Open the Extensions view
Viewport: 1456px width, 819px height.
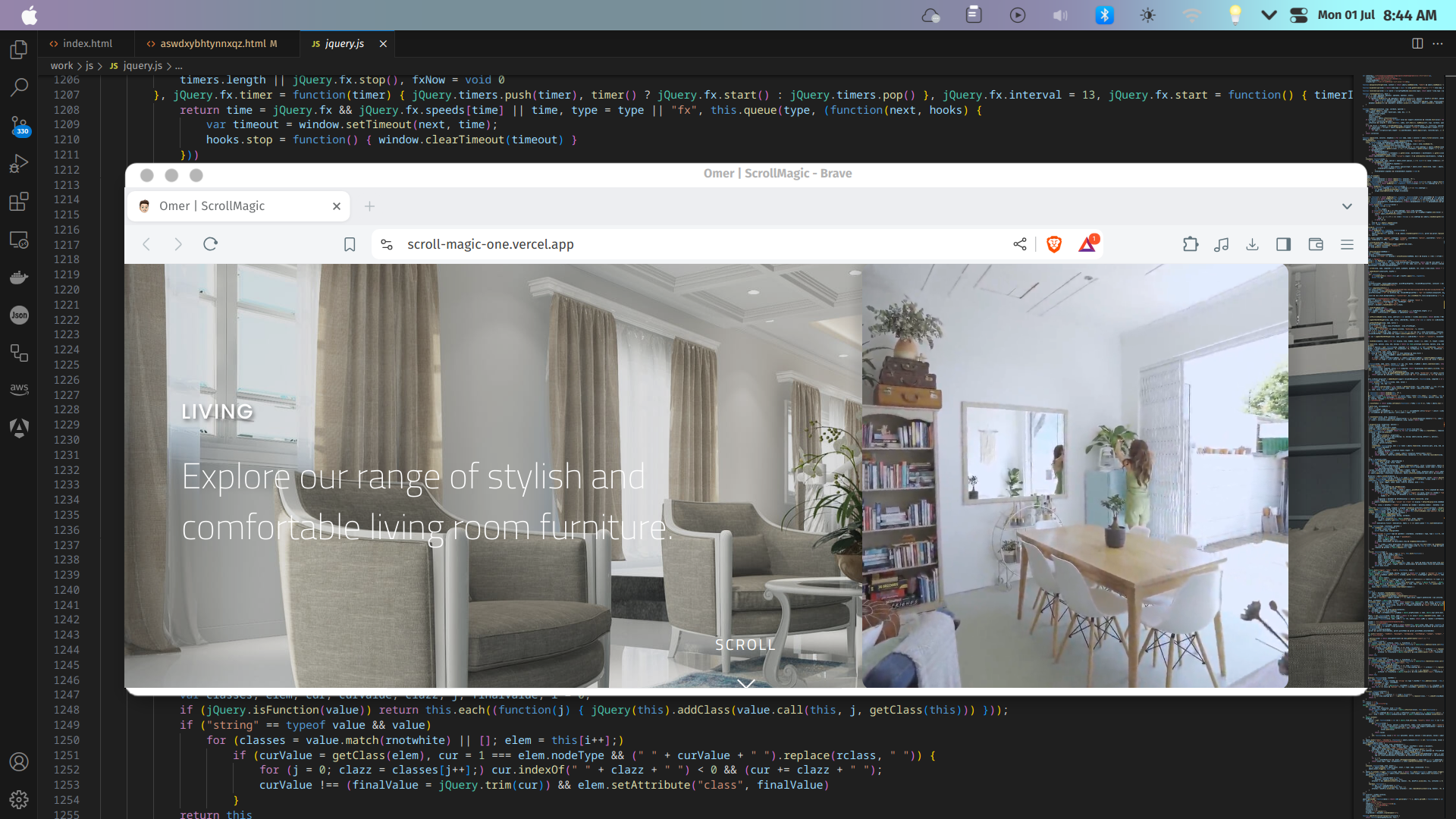click(19, 202)
